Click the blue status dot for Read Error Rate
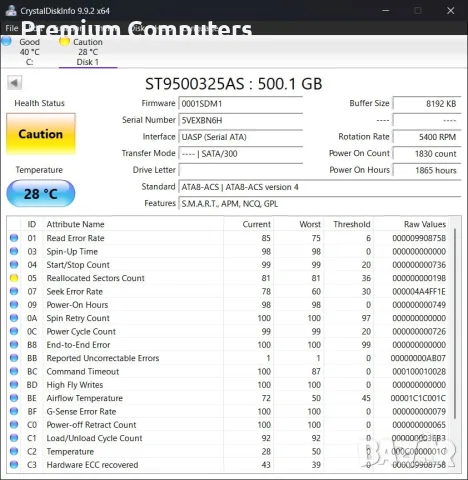 click(x=14, y=238)
